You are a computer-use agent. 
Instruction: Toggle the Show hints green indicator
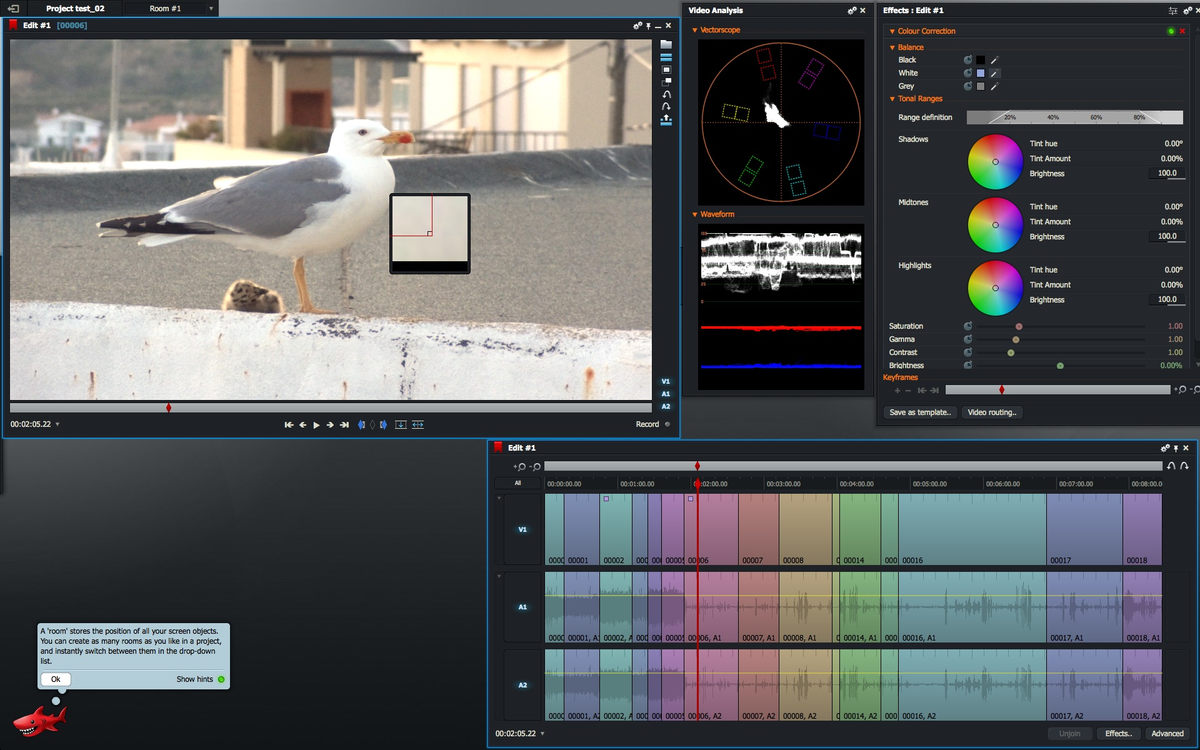tap(221, 680)
